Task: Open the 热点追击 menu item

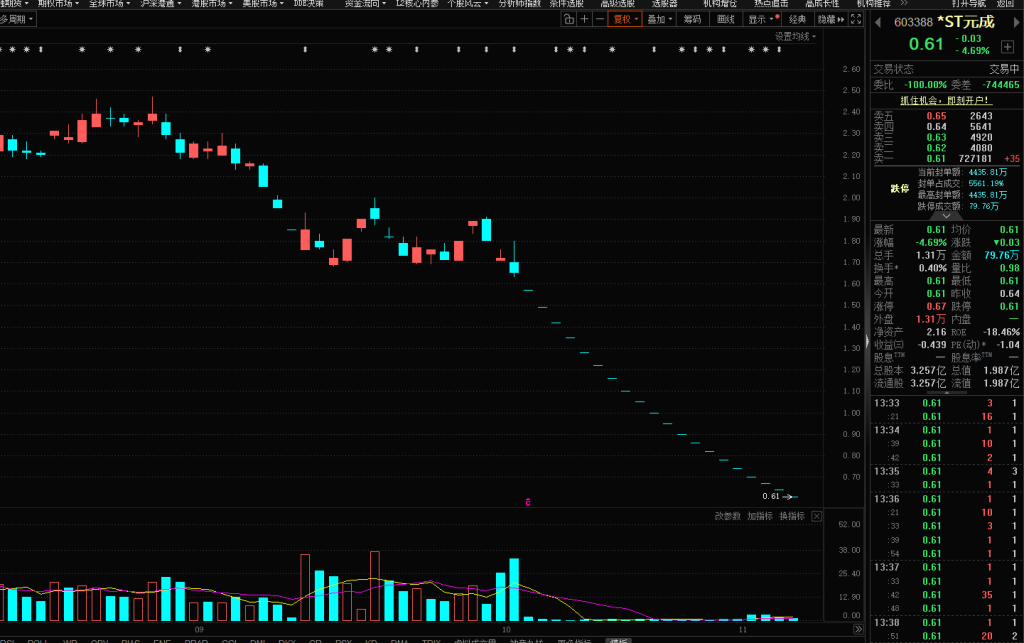Action: tap(769, 4)
